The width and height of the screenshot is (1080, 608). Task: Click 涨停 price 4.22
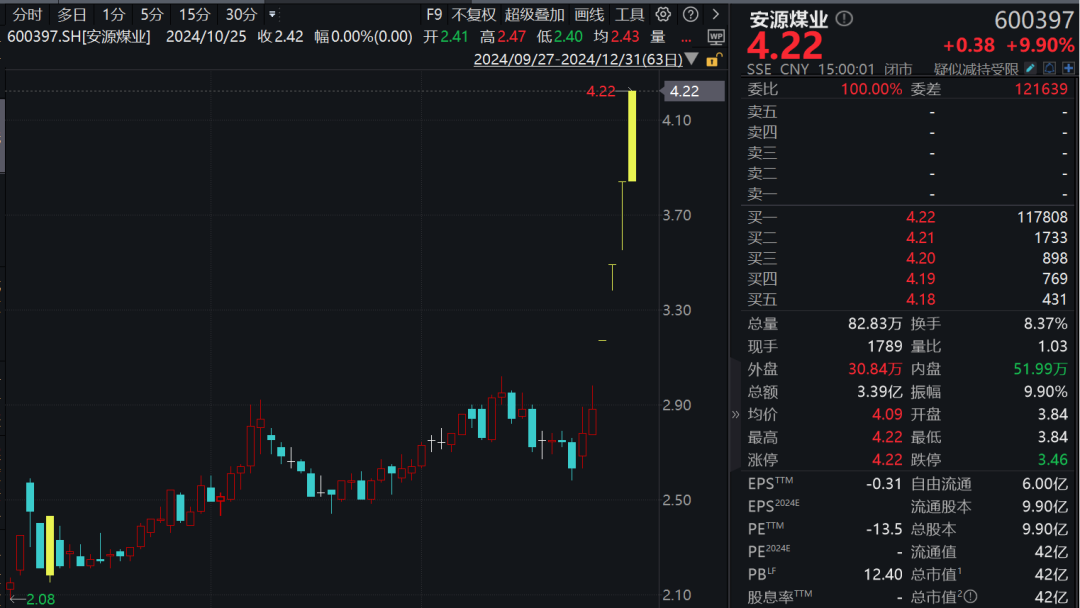887,460
